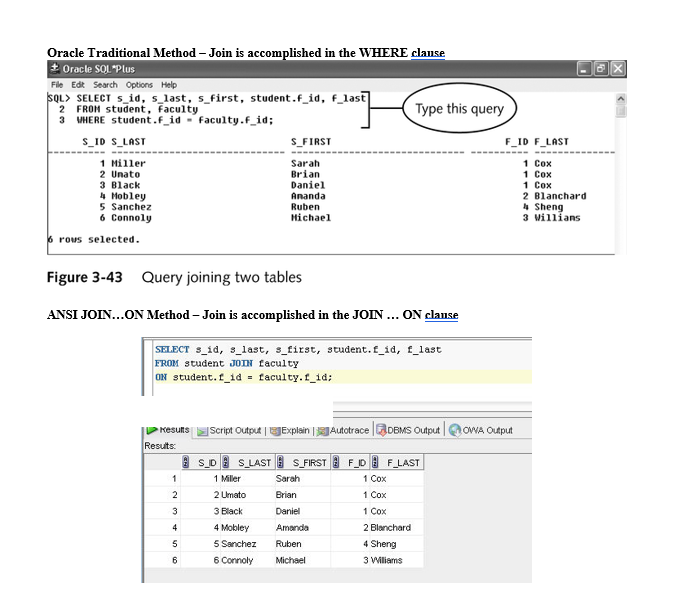Click the FROM student JOIN faculty line
Image resolution: width=677 pixels, height=598 pixels.
click(227, 363)
